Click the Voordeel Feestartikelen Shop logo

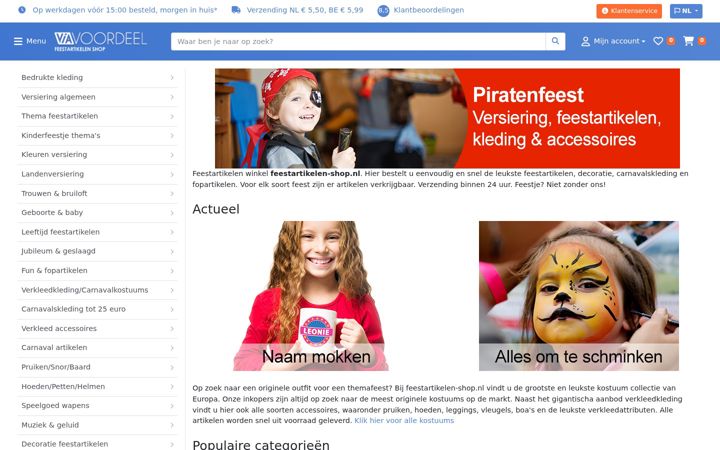click(x=101, y=41)
